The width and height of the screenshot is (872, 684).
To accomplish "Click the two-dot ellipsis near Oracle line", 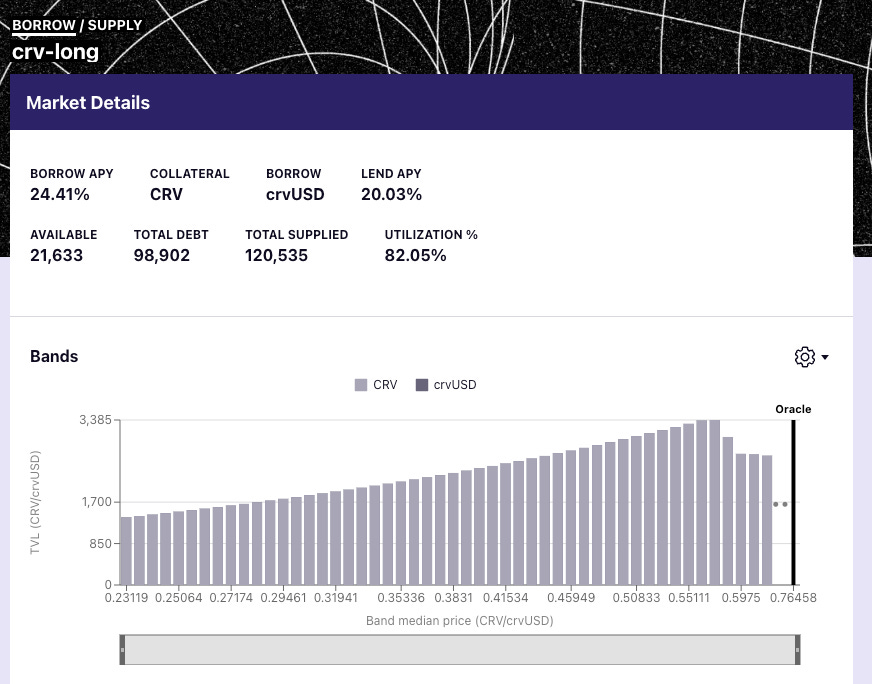I will [780, 504].
